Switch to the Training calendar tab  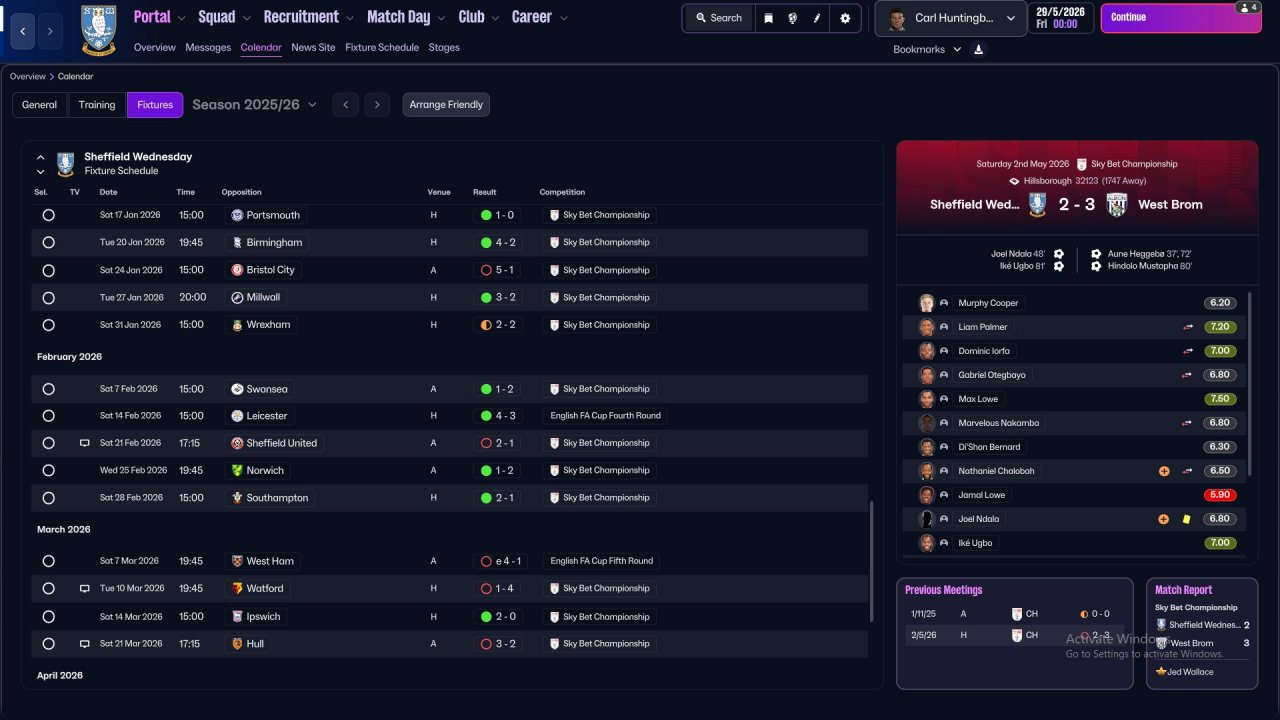pyautogui.click(x=97, y=105)
